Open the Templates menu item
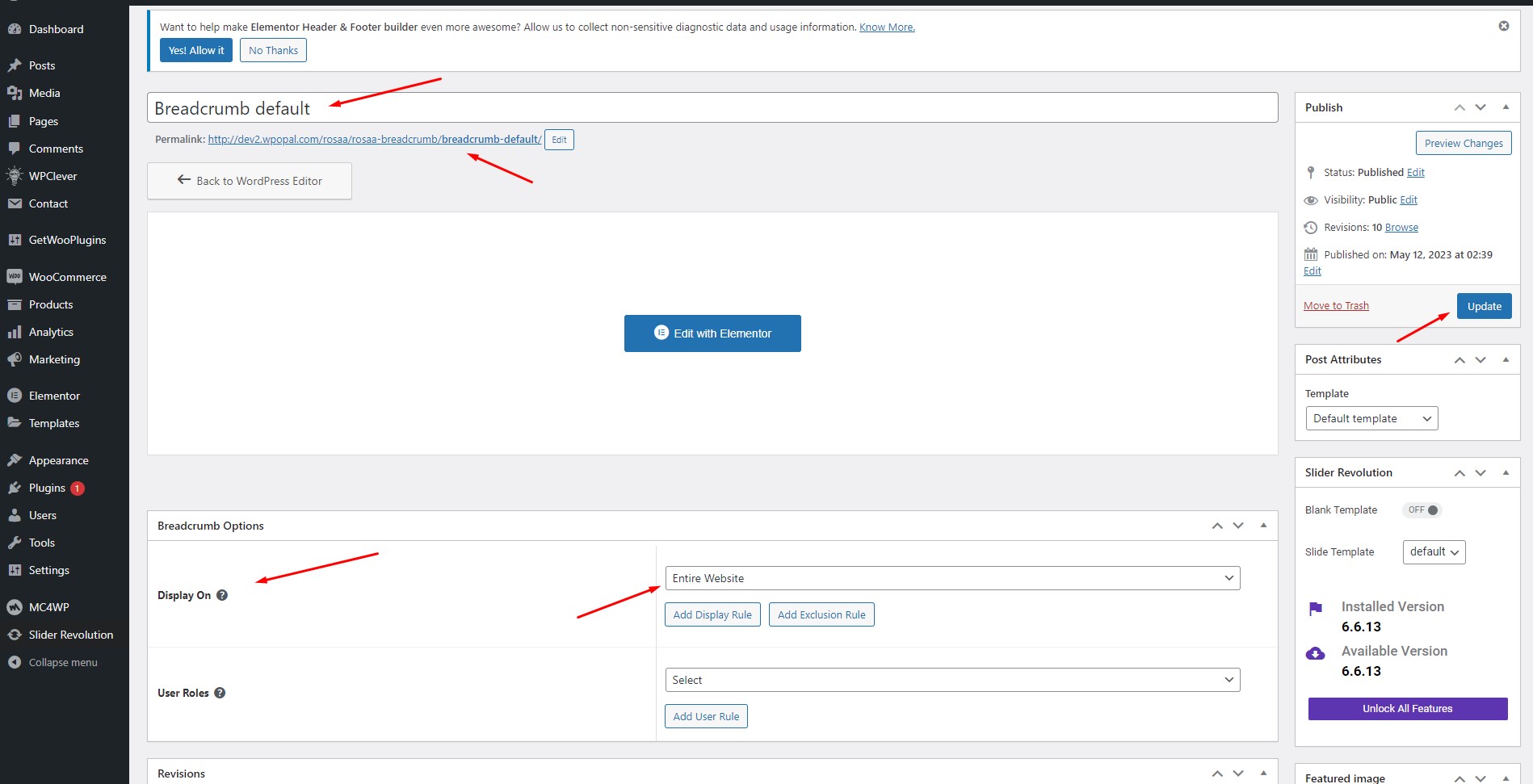Viewport: 1533px width, 784px height. pyautogui.click(x=54, y=423)
